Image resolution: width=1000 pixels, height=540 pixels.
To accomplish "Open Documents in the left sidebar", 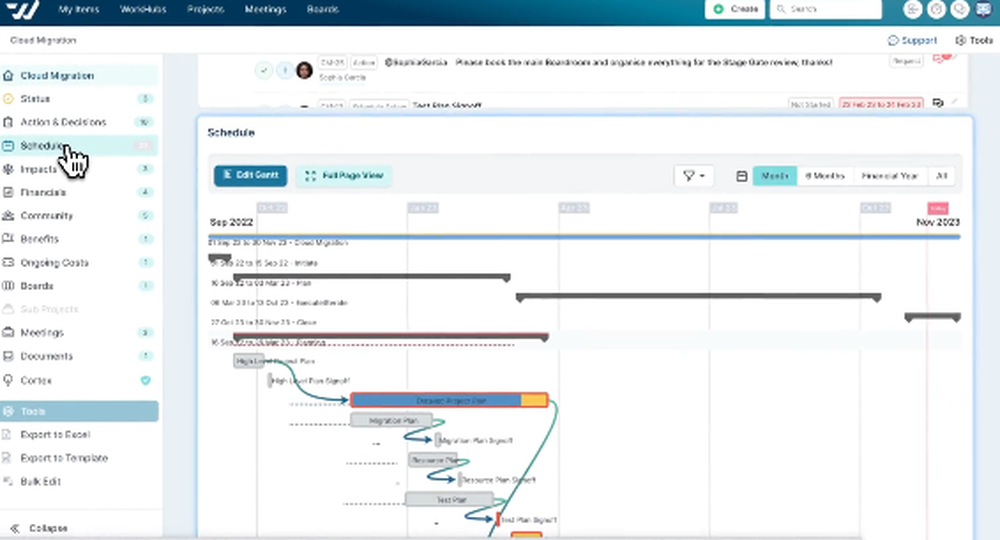I will tap(79, 356).
